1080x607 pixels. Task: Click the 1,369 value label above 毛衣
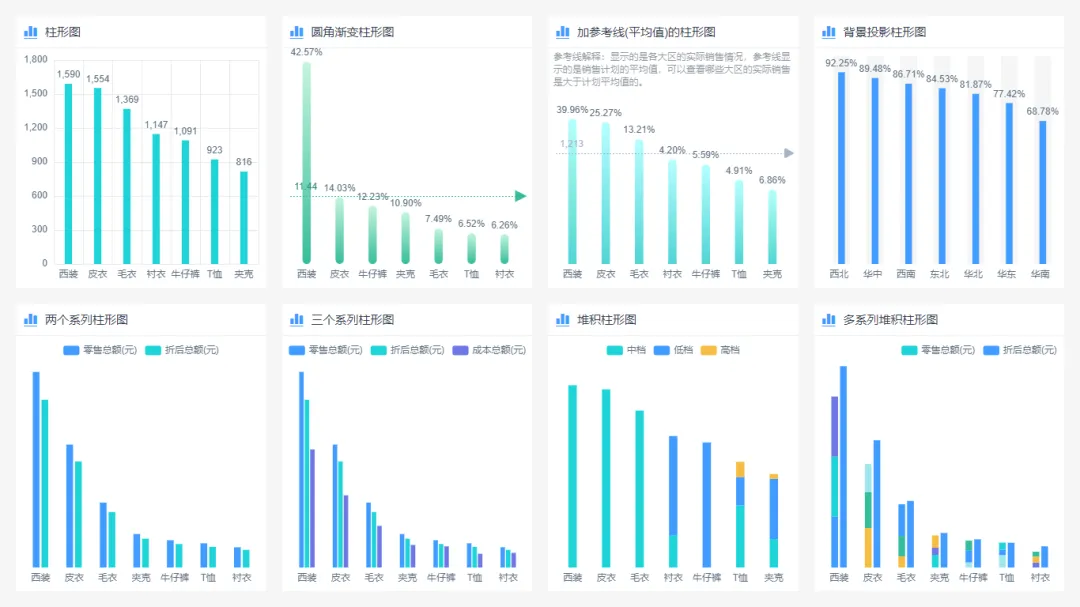(x=127, y=99)
